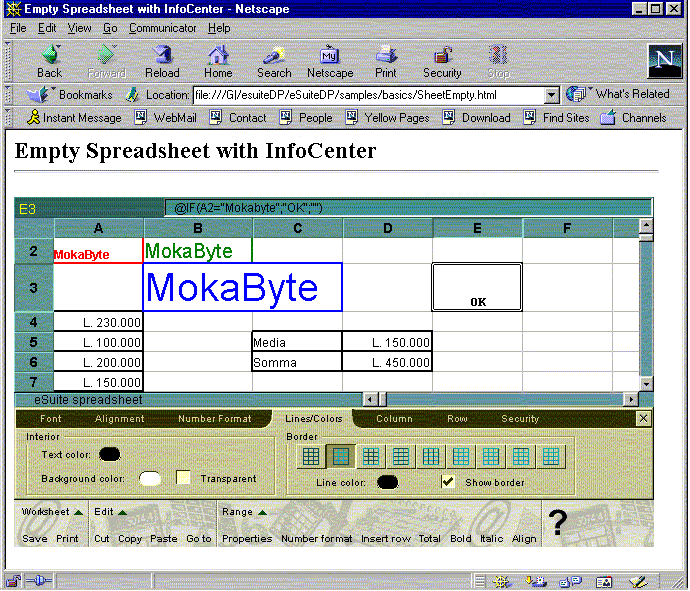Screen dimensions: 690x591
Task: Click spreadsheet vertical scrollbar down arrow
Action: point(646,384)
